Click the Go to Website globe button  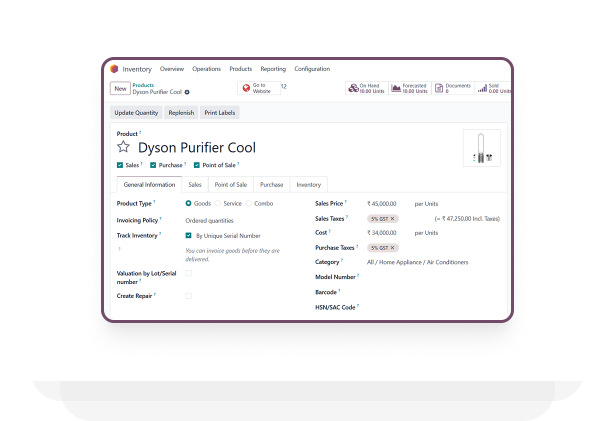(258, 88)
